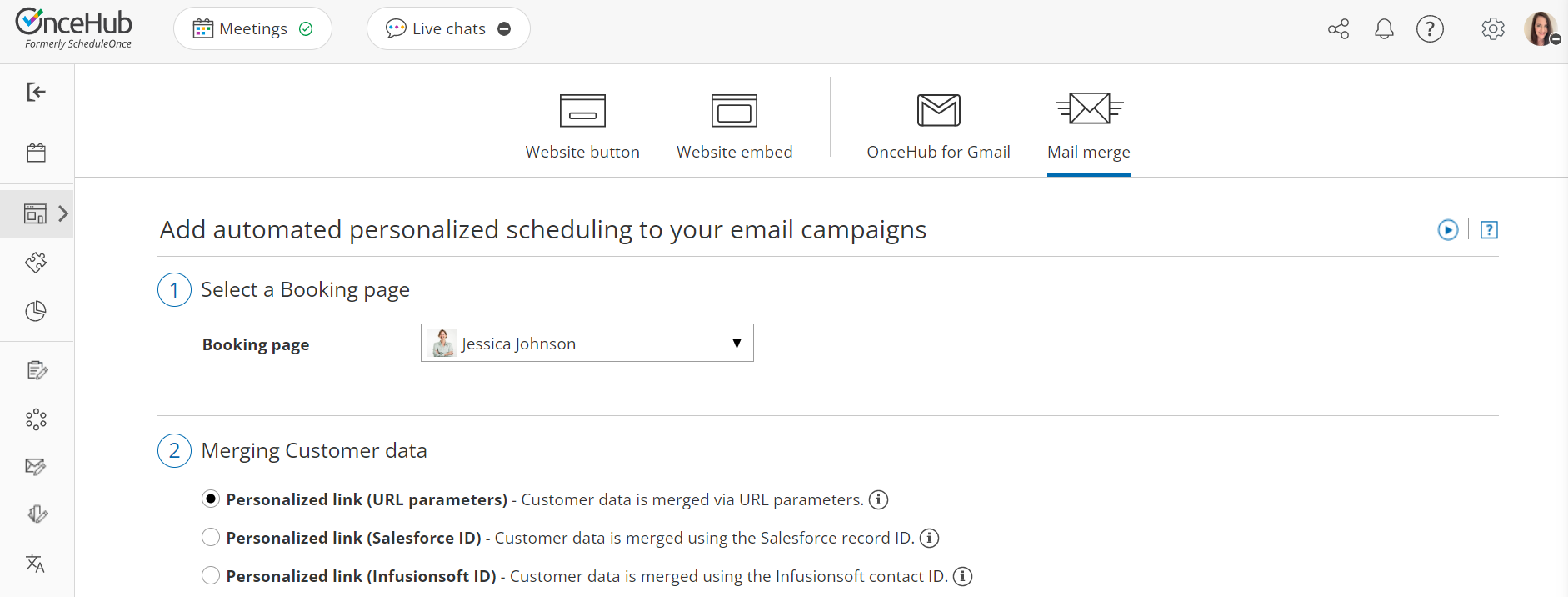This screenshot has height=597, width=1568.
Task: Play the video tutorial icon
Action: click(1448, 230)
